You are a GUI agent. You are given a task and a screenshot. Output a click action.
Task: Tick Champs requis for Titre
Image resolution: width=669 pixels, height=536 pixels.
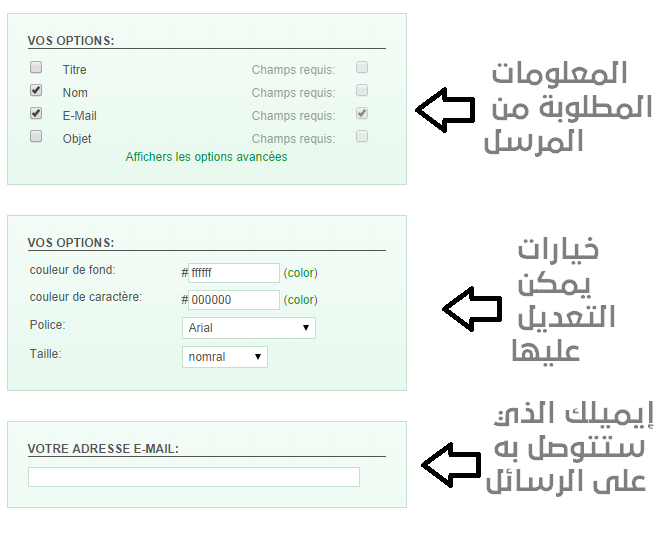coord(362,67)
